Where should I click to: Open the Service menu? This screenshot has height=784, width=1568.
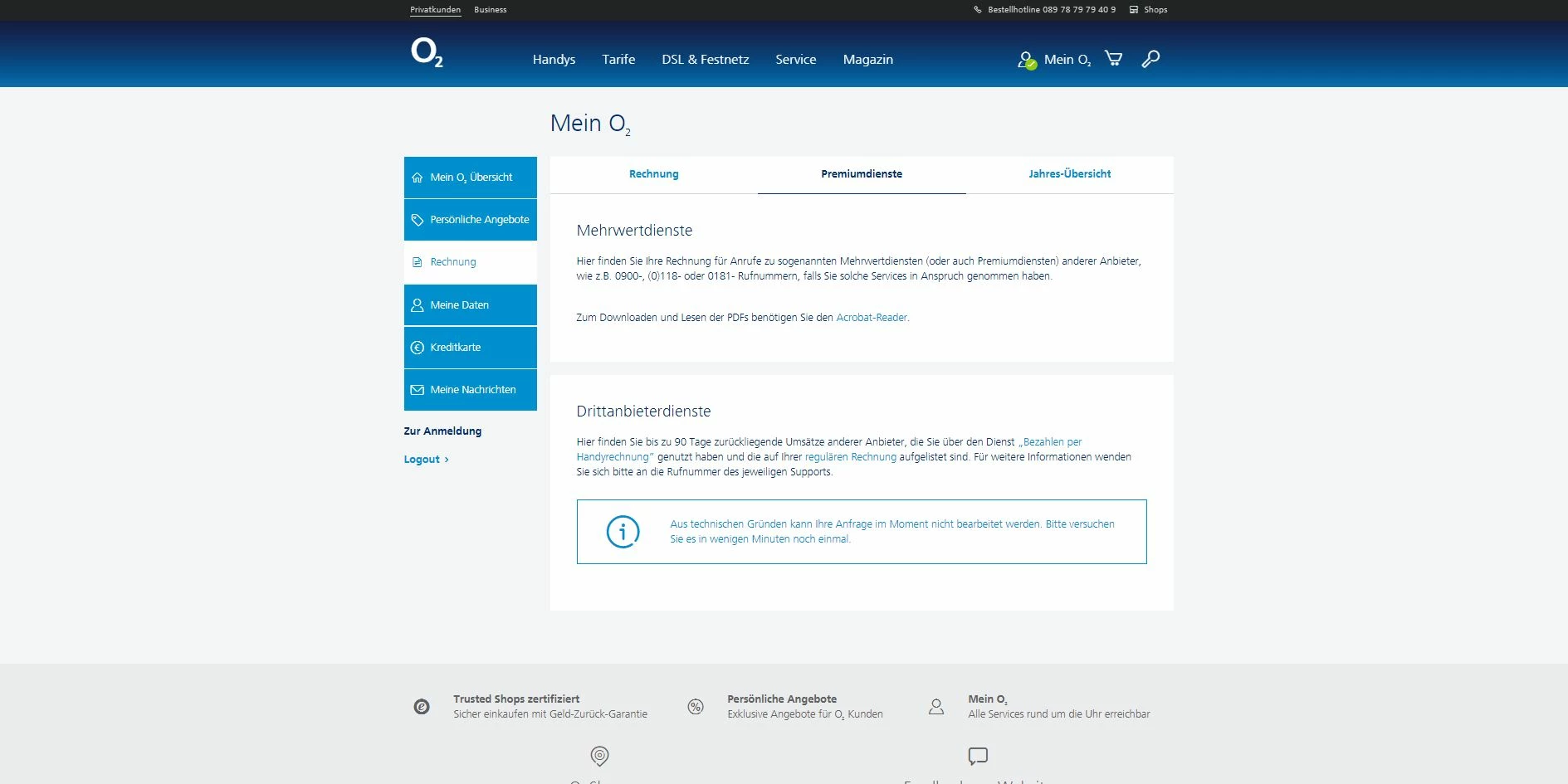[x=796, y=60]
